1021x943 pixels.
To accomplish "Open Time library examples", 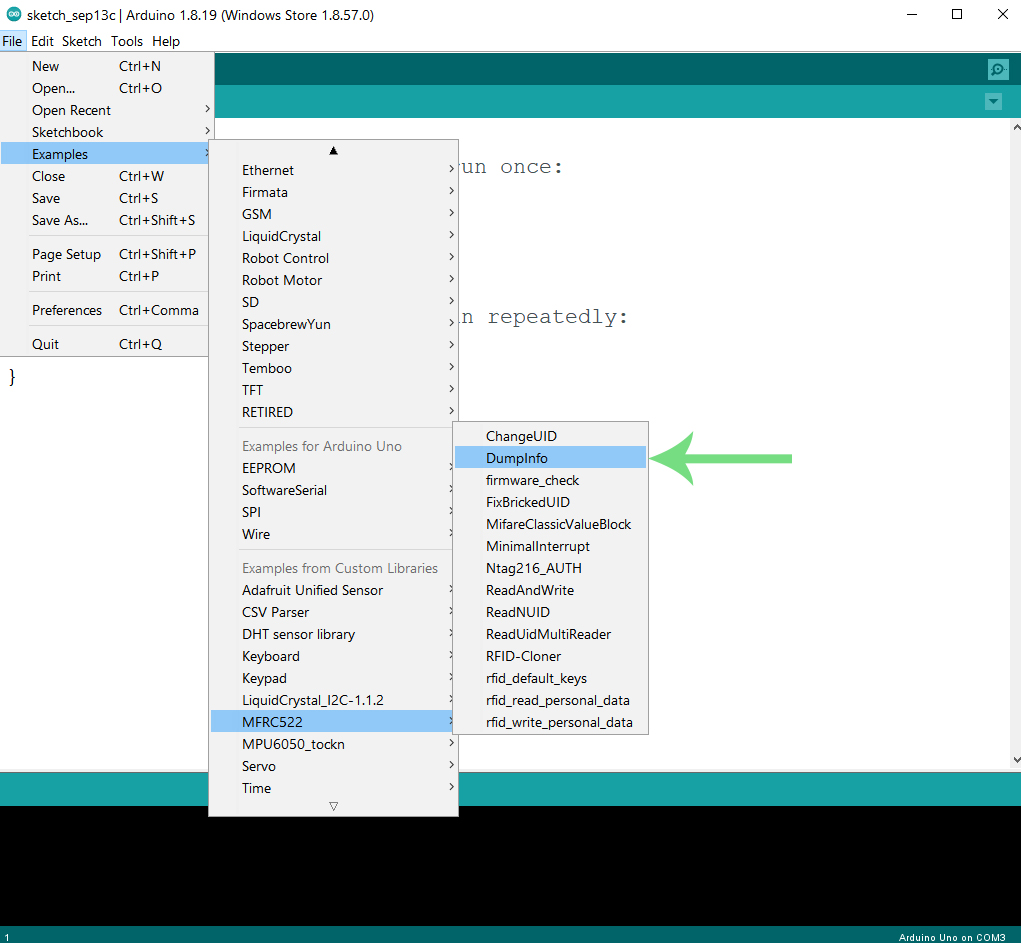I will (x=333, y=789).
